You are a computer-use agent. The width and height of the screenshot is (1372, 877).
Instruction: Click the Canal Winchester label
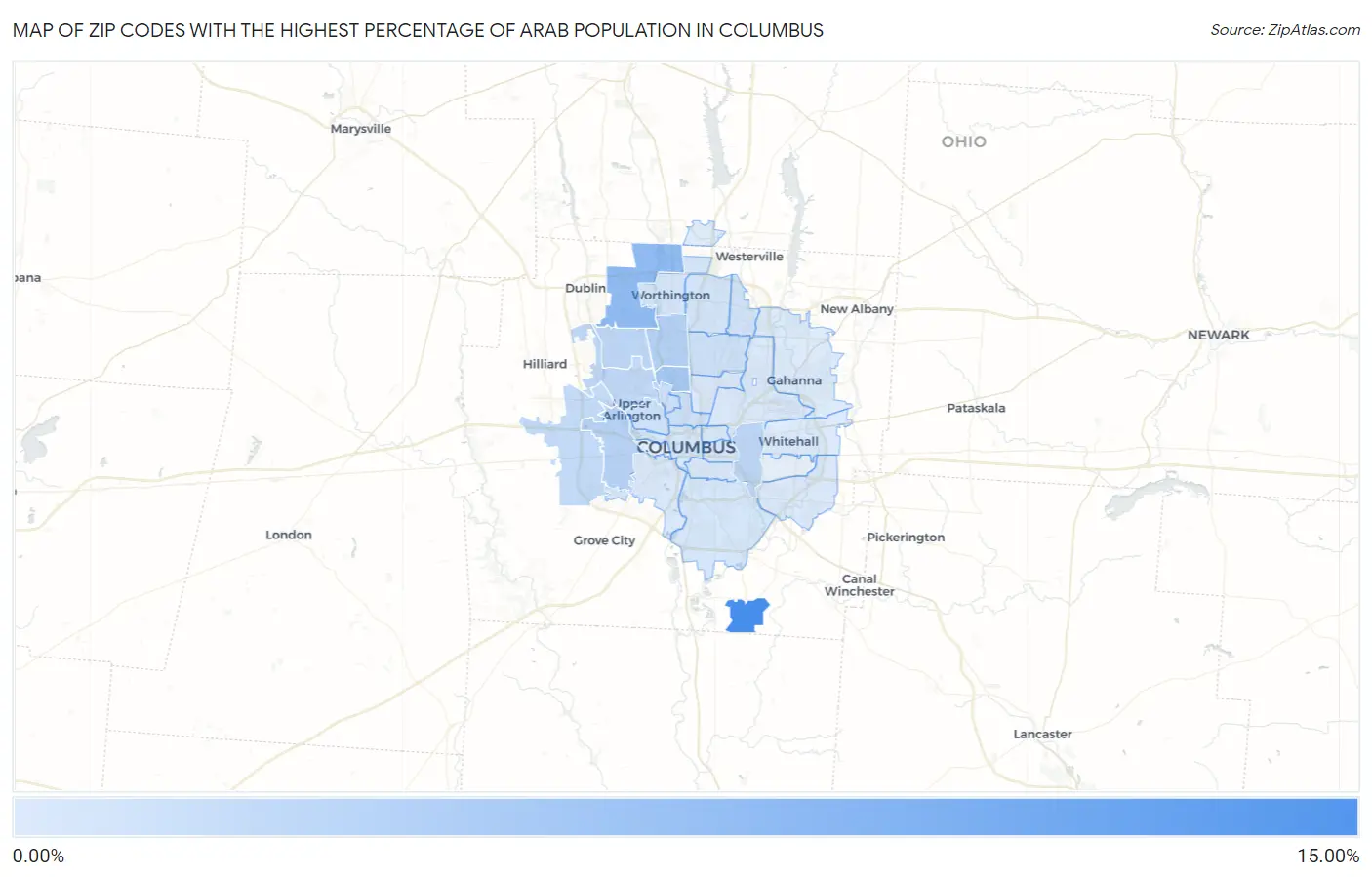(x=859, y=585)
